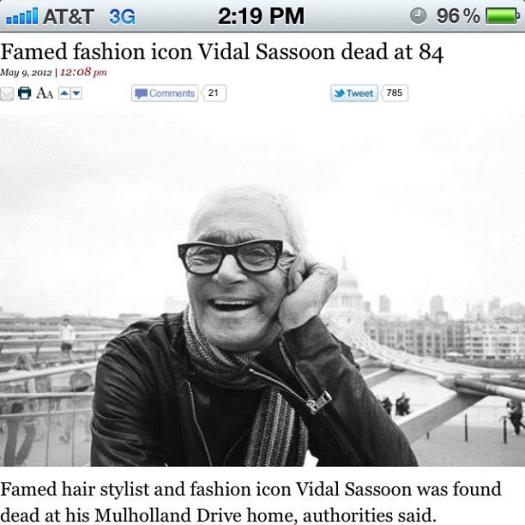Click the tweet count 785 bubble
The height and width of the screenshot is (525, 525).
click(394, 92)
